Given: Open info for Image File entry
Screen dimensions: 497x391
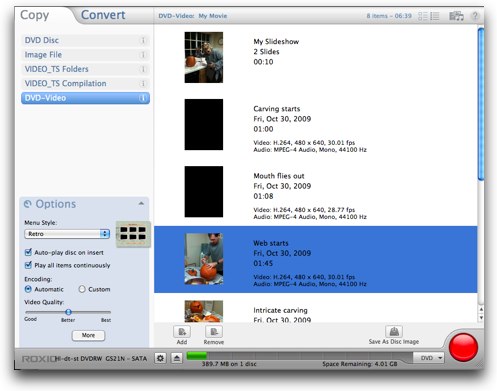Looking at the screenshot, I should tap(143, 55).
